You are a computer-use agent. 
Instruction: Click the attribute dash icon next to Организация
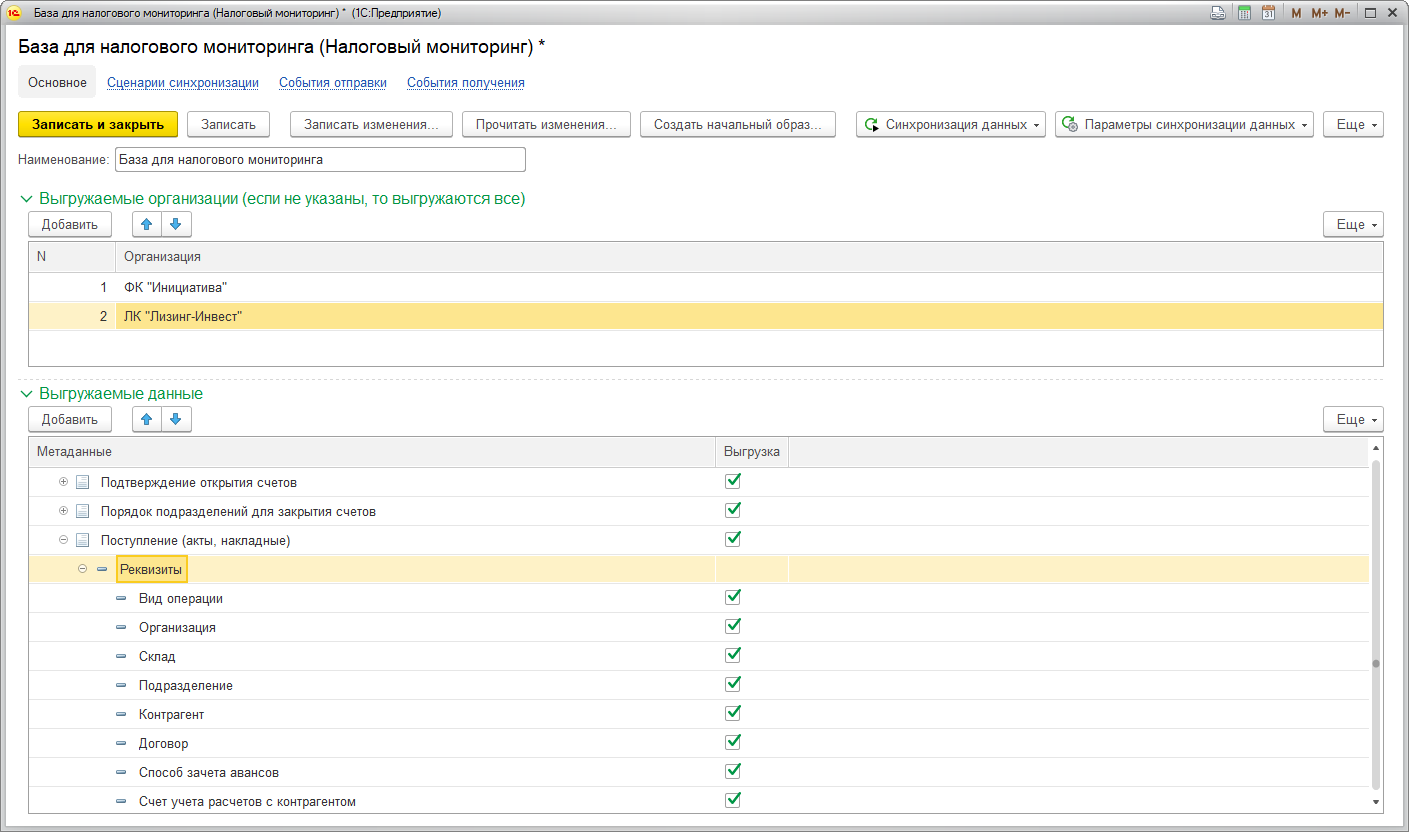coord(121,627)
